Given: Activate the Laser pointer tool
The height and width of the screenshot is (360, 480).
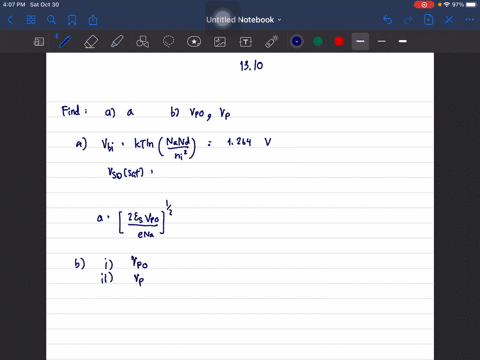Looking at the screenshot, I should point(272,42).
